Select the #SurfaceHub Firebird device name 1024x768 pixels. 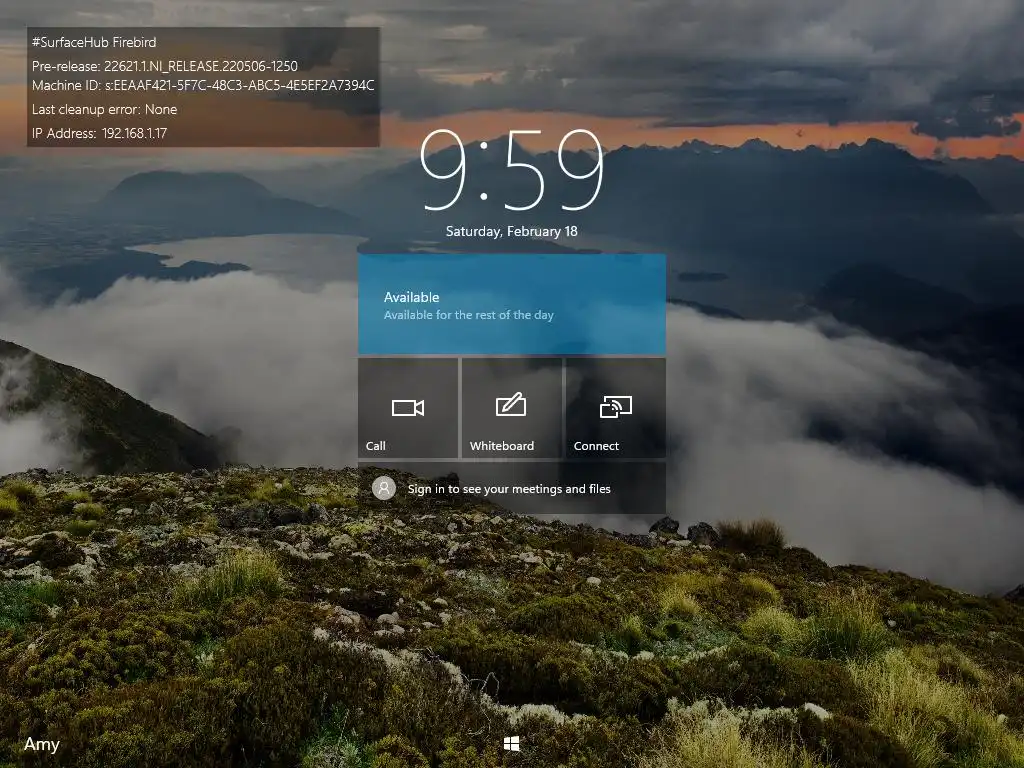click(x=94, y=42)
